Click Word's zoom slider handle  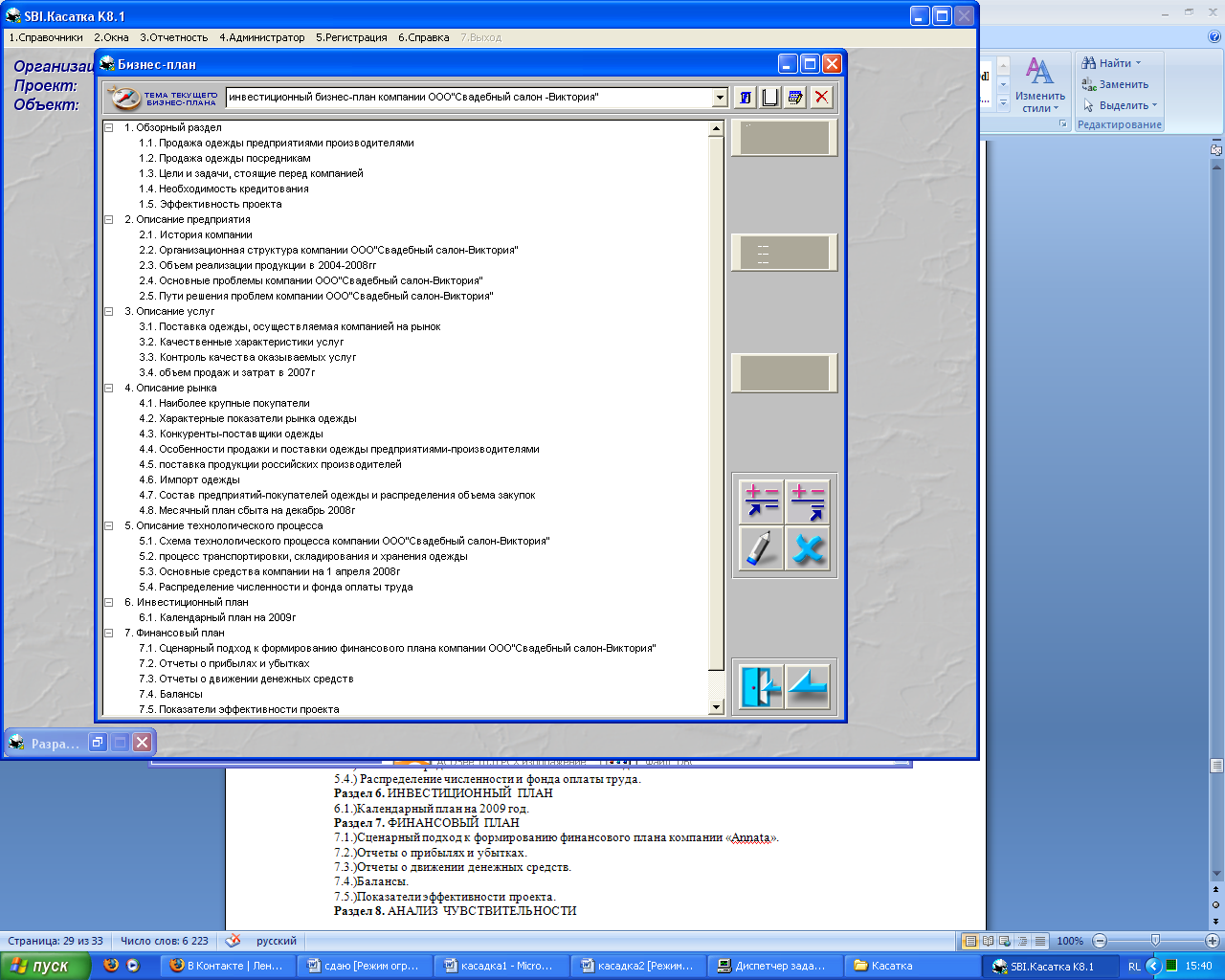coord(1155,941)
